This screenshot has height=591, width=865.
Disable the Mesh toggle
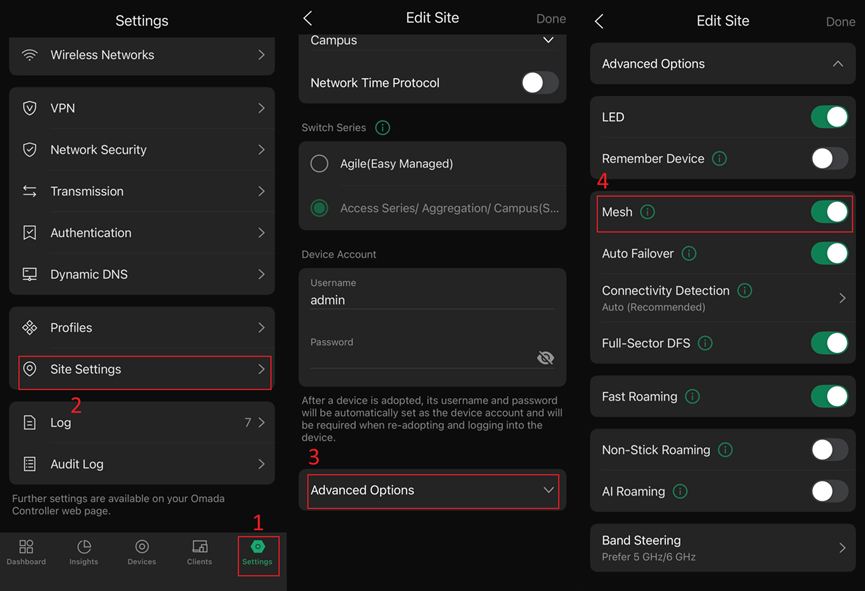click(x=828, y=212)
